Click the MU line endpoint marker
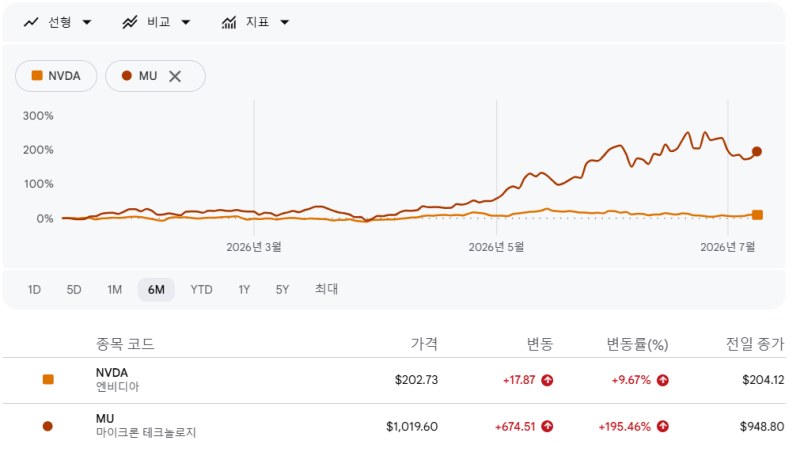 click(757, 152)
